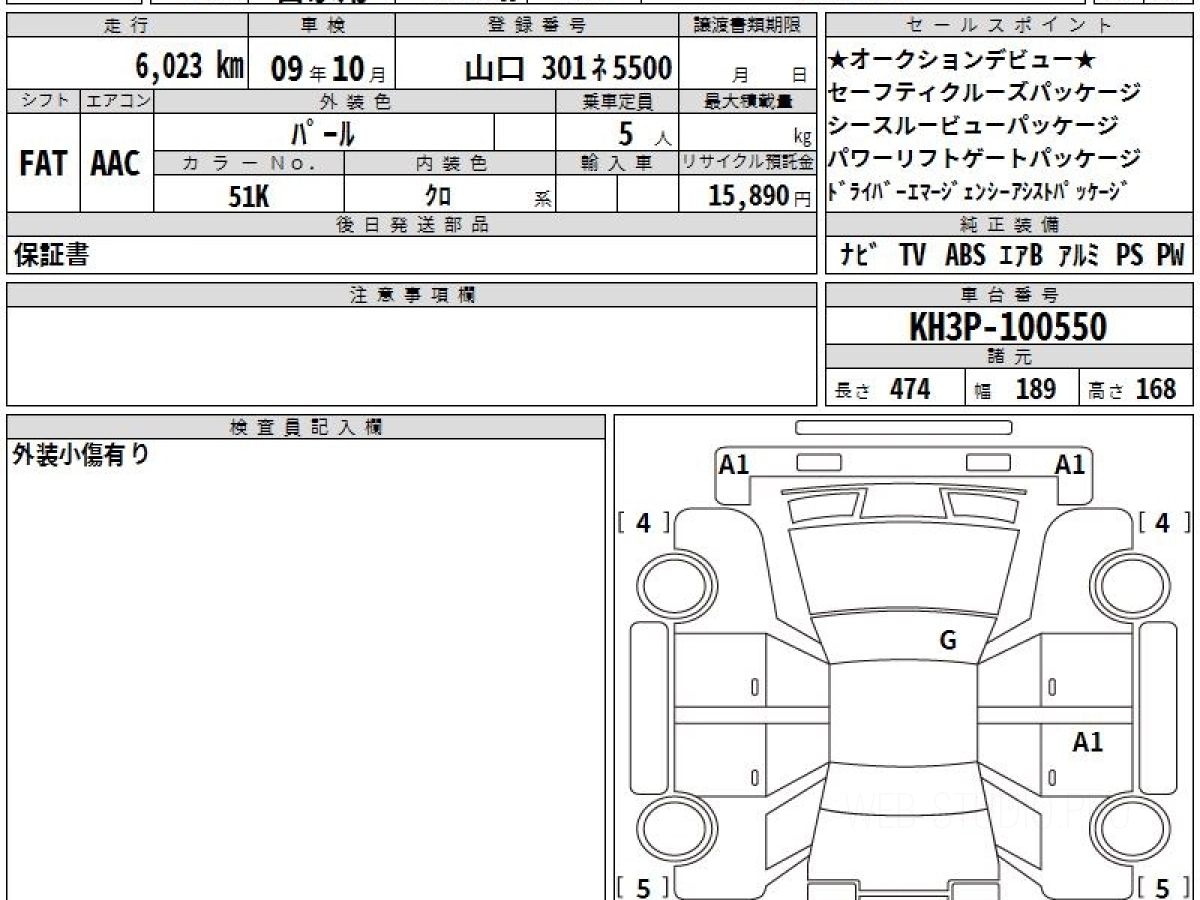The width and height of the screenshot is (1200, 900).
Task: Click the ドライバーエマージェンシーアシストパッケージ line
Action: pyautogui.click(x=977, y=190)
